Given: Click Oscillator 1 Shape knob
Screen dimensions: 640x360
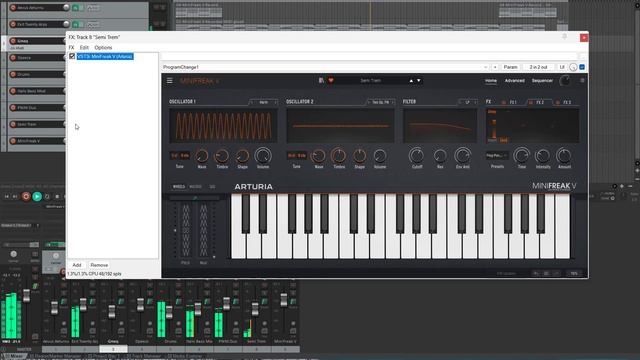Looking at the screenshot, I should coord(242,156).
